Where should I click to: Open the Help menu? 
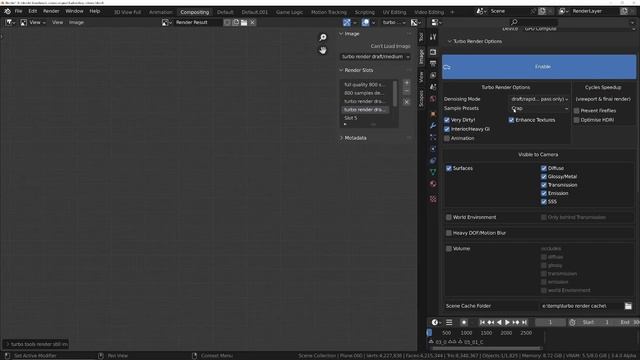[95, 11]
